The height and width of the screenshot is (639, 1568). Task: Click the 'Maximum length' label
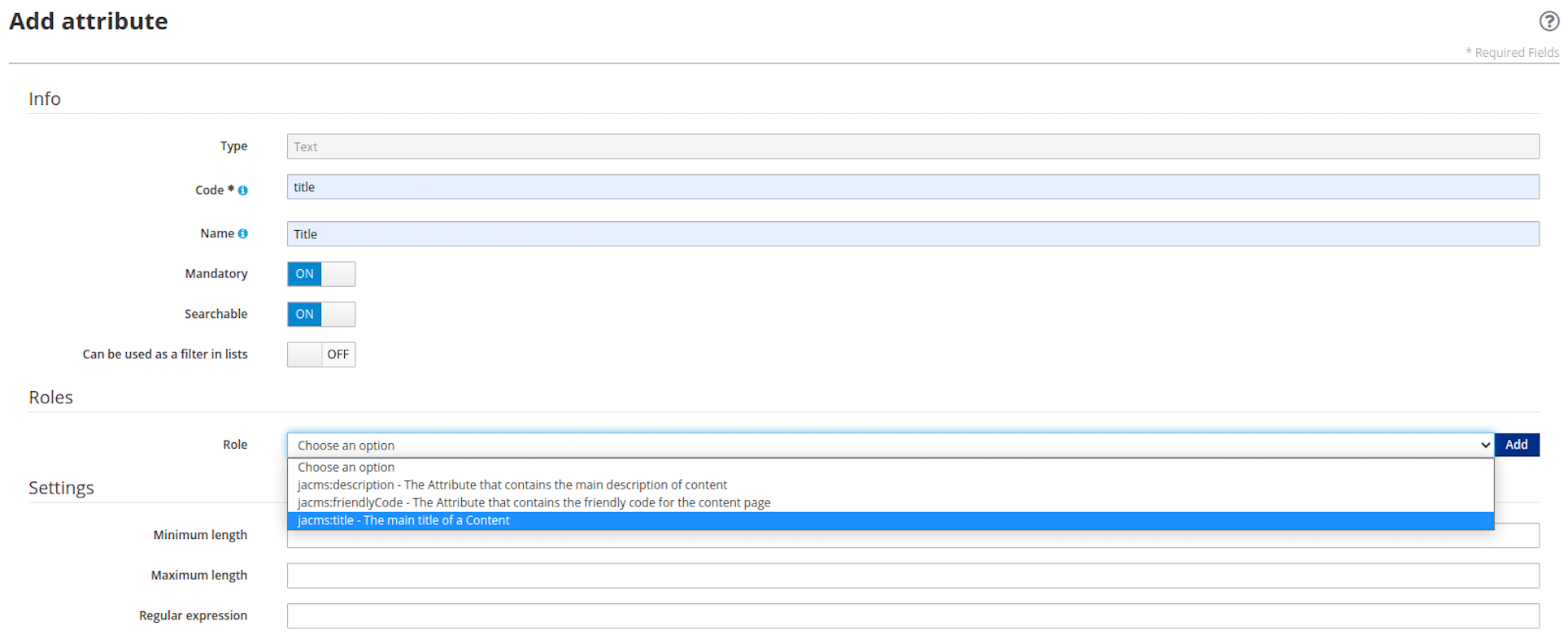coord(199,576)
